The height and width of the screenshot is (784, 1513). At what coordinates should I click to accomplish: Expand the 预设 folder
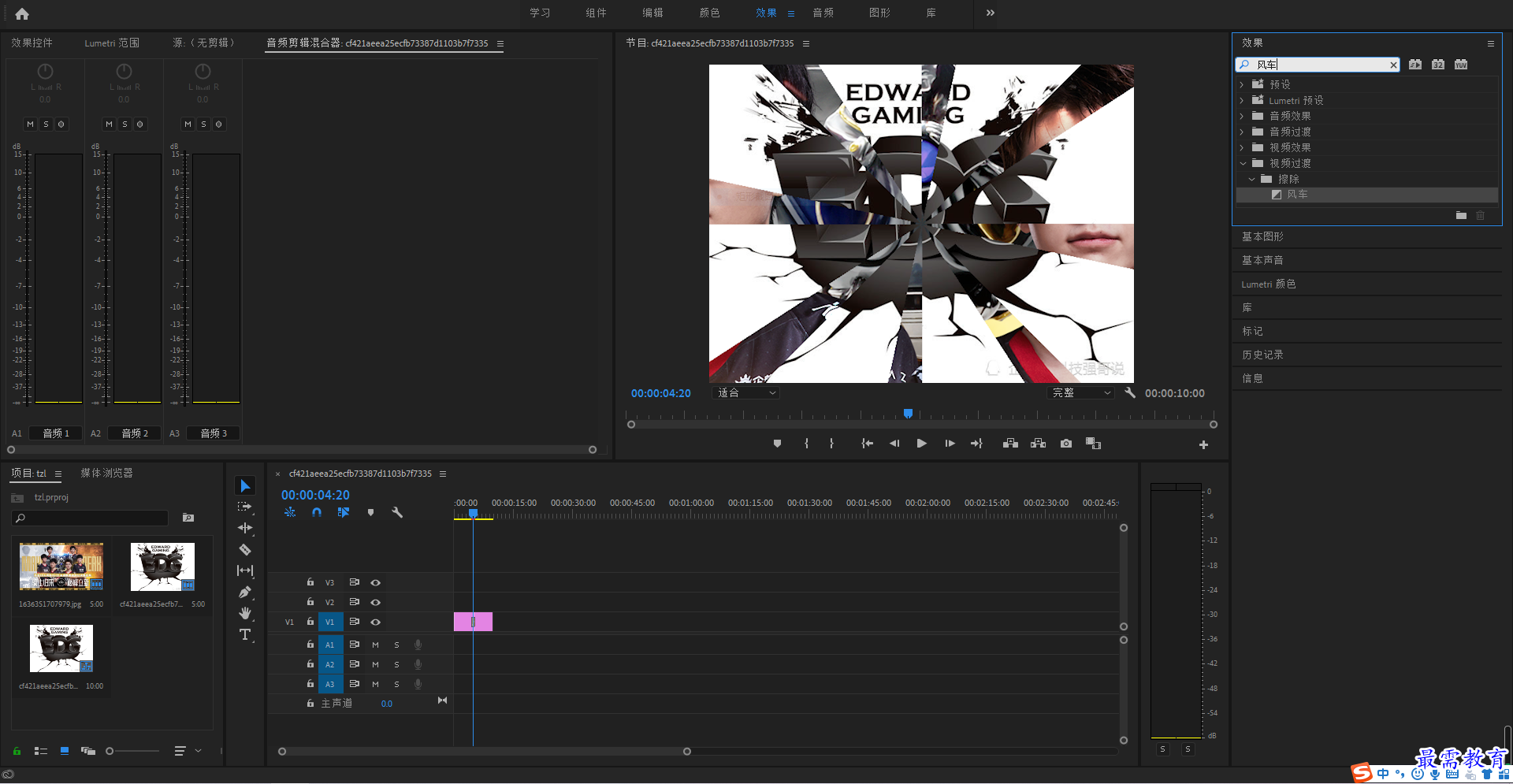1242,84
